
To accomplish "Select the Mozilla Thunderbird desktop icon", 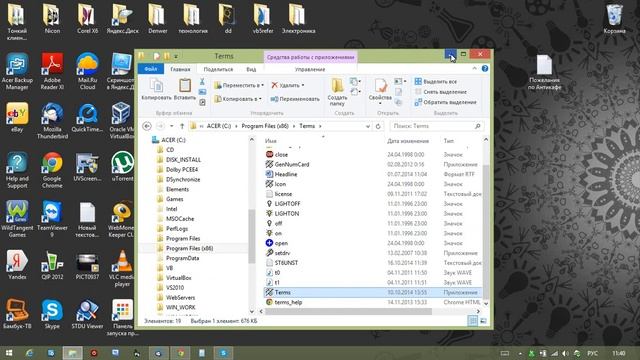I will pos(52,120).
